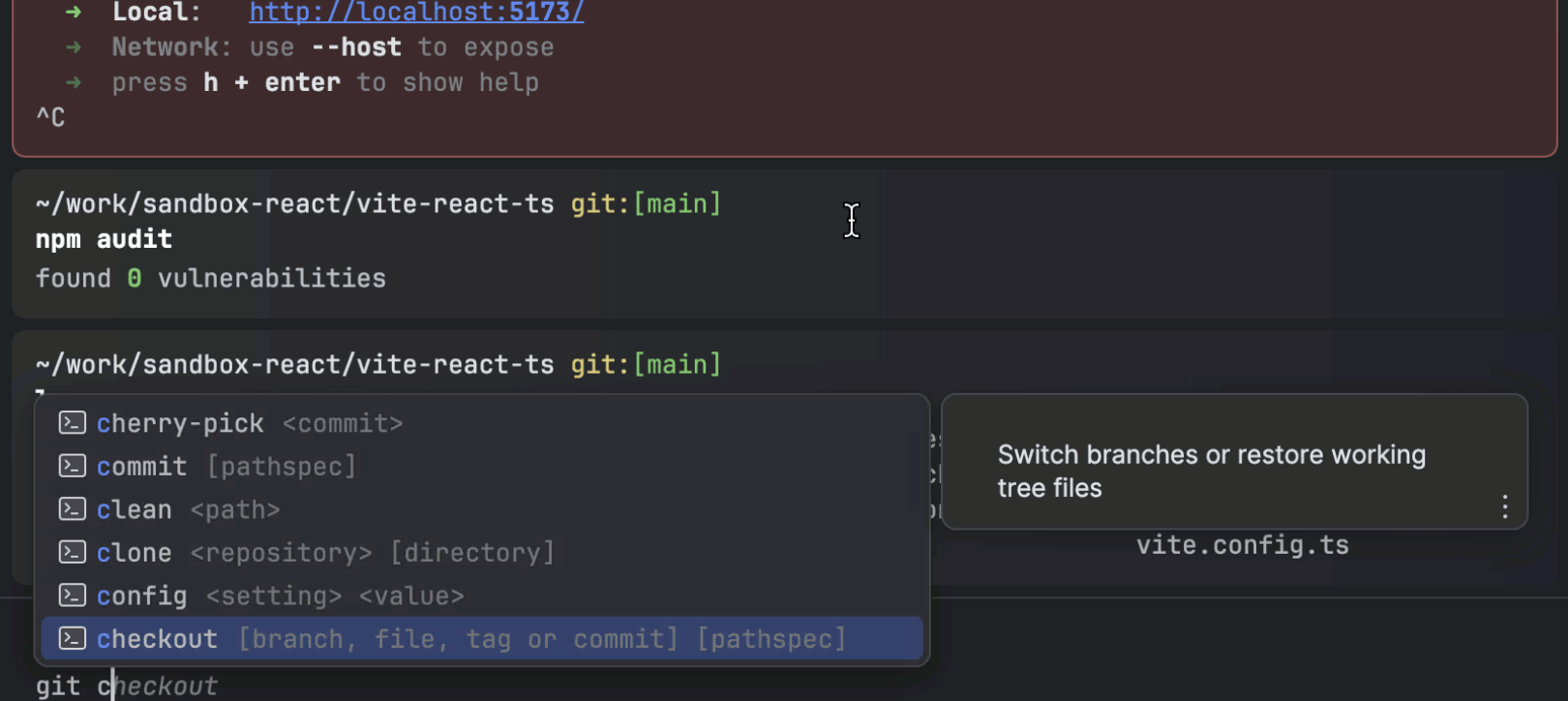Viewport: 1568px width, 701px height.
Task: Click the git:[main] label above npm audit
Action: pos(646,204)
